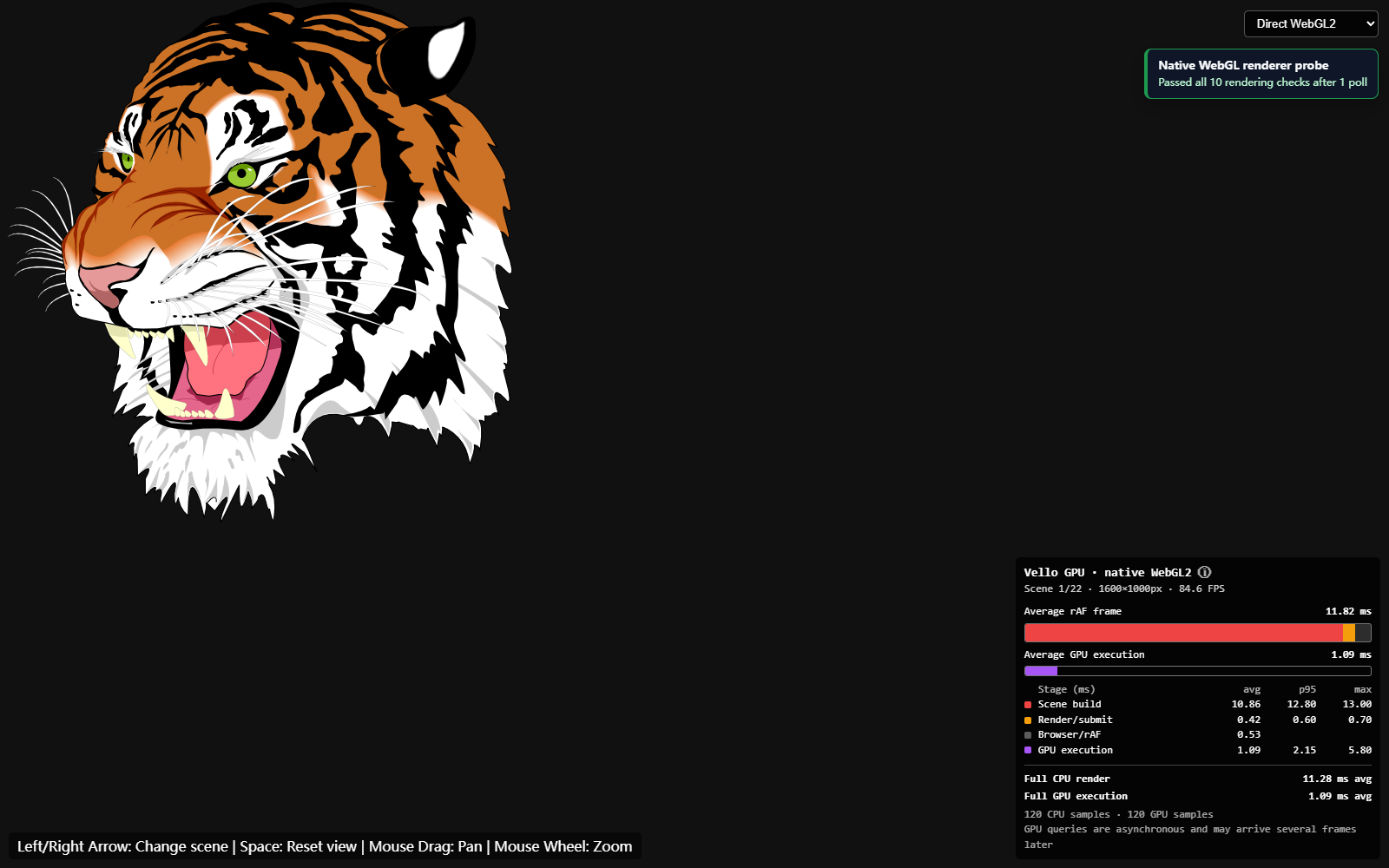This screenshot has height=868, width=1389.
Task: Click the '120 CPU samples · 120 GPU samples' text
Action: tap(1118, 814)
